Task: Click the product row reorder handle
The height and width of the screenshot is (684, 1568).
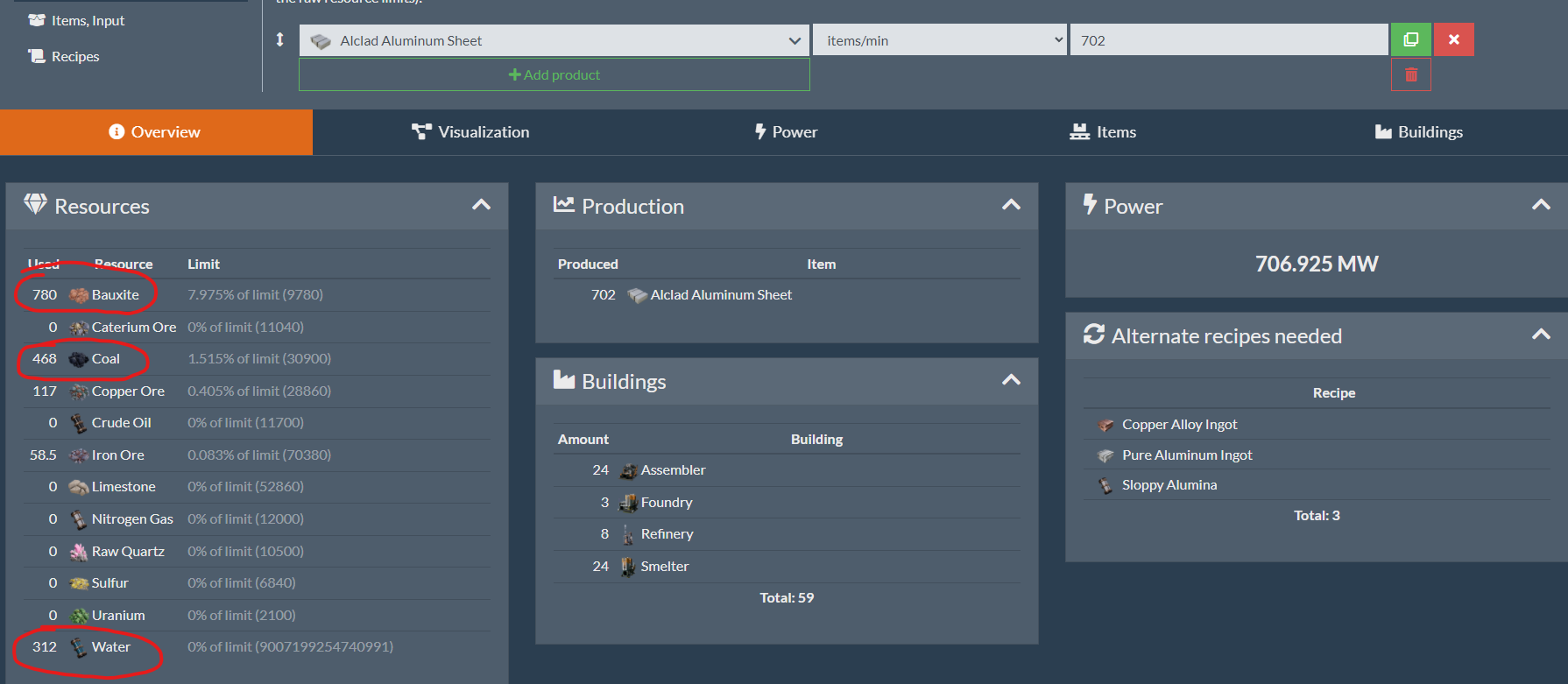Action: point(280,39)
